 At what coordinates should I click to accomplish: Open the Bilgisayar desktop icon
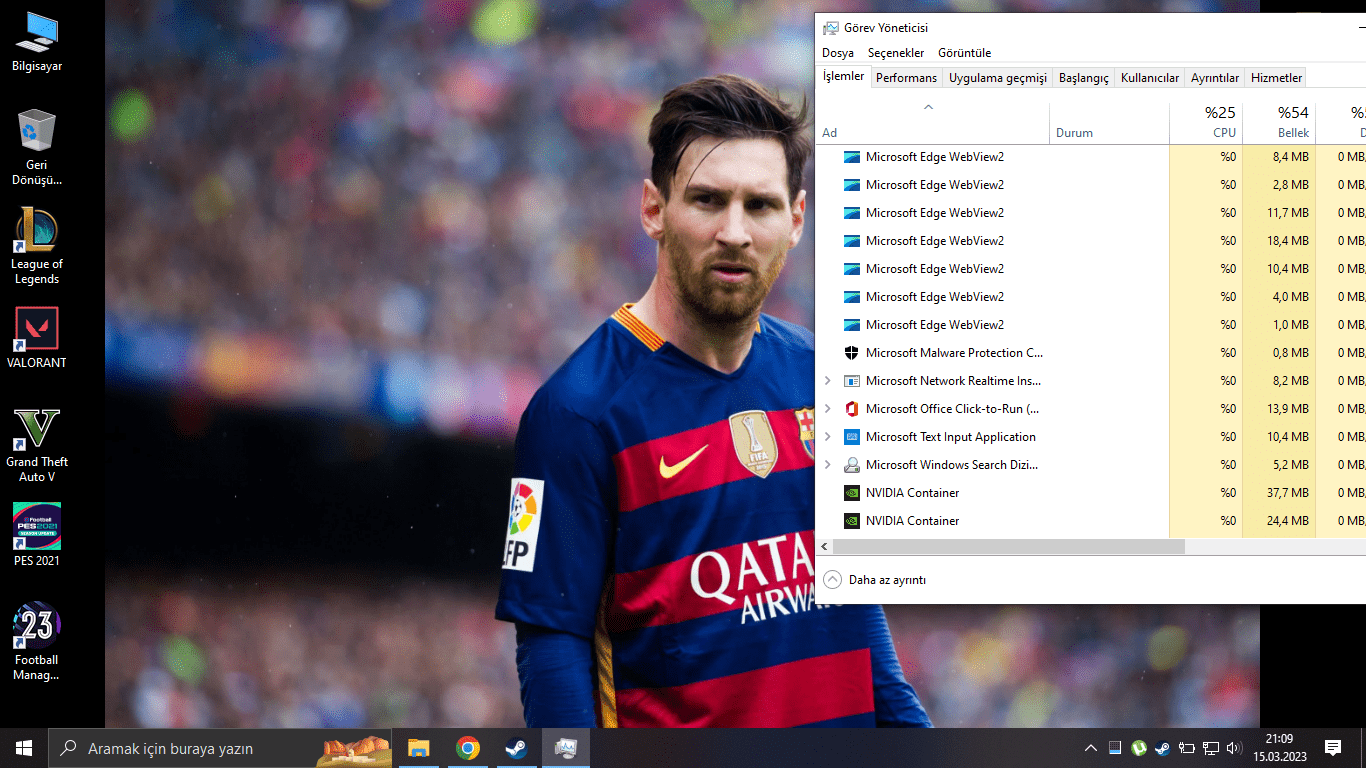point(37,42)
